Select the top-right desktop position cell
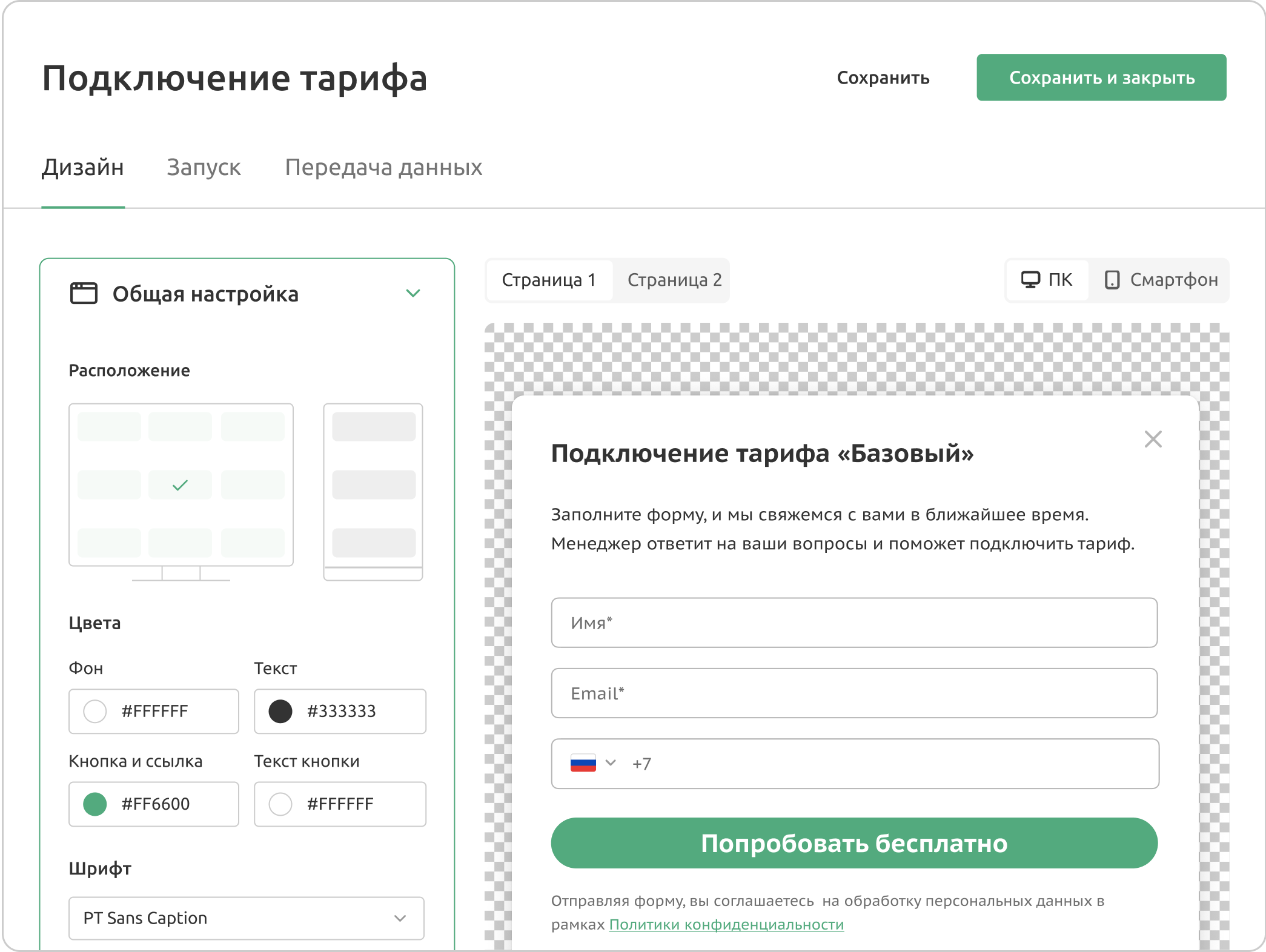The image size is (1266, 952). tap(253, 426)
